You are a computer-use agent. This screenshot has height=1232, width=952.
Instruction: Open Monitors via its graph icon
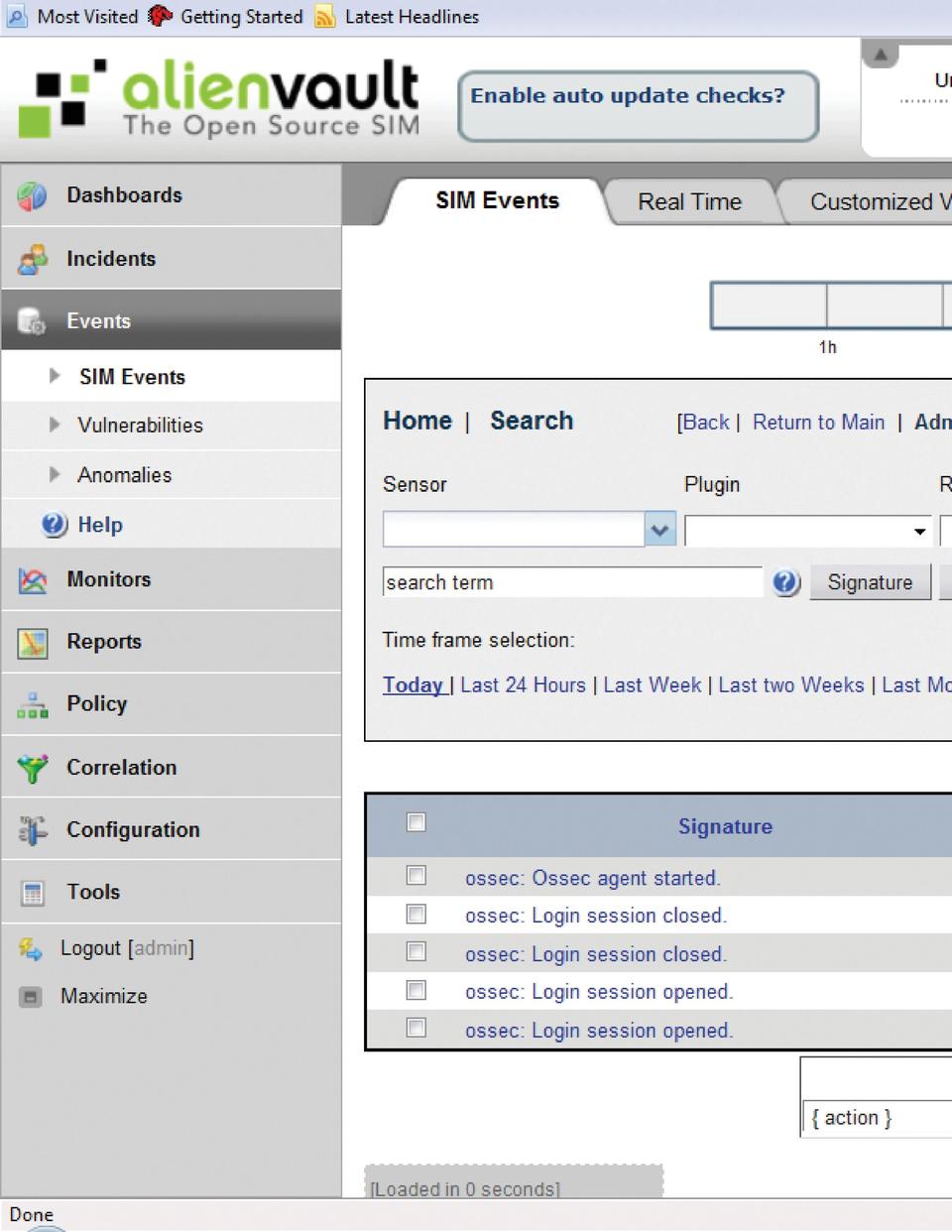coord(32,580)
